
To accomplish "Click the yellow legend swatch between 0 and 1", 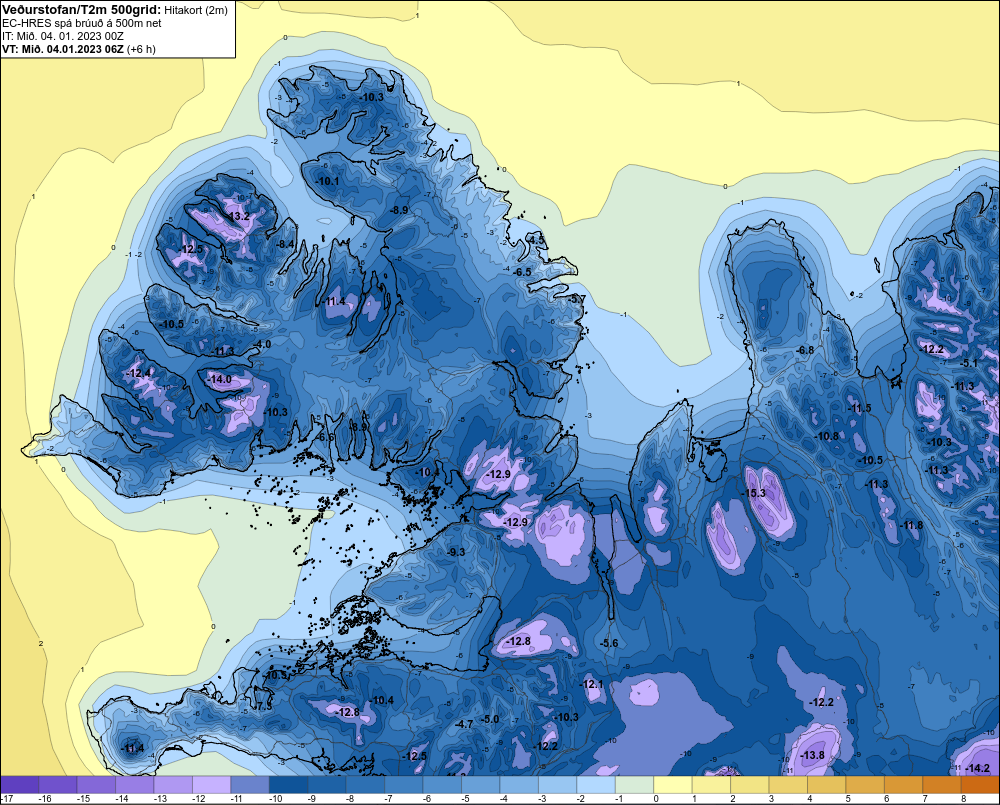I will click(673, 784).
